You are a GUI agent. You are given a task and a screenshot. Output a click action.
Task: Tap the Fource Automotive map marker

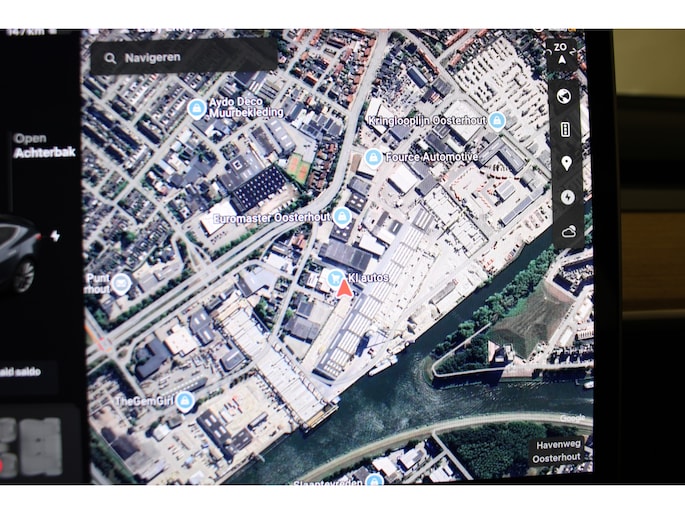pos(373,157)
